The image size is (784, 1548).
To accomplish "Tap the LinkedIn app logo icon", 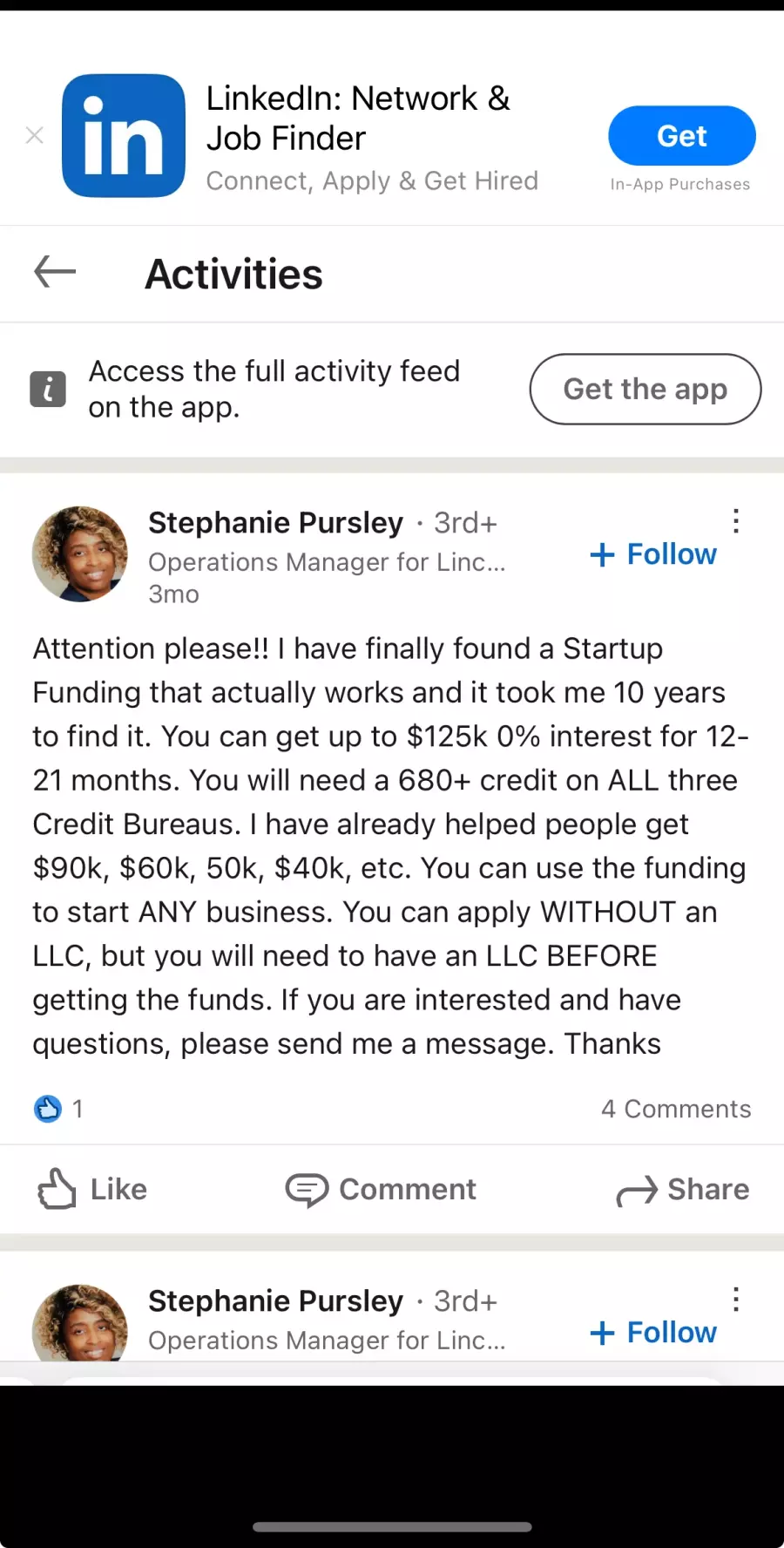I will 124,136.
